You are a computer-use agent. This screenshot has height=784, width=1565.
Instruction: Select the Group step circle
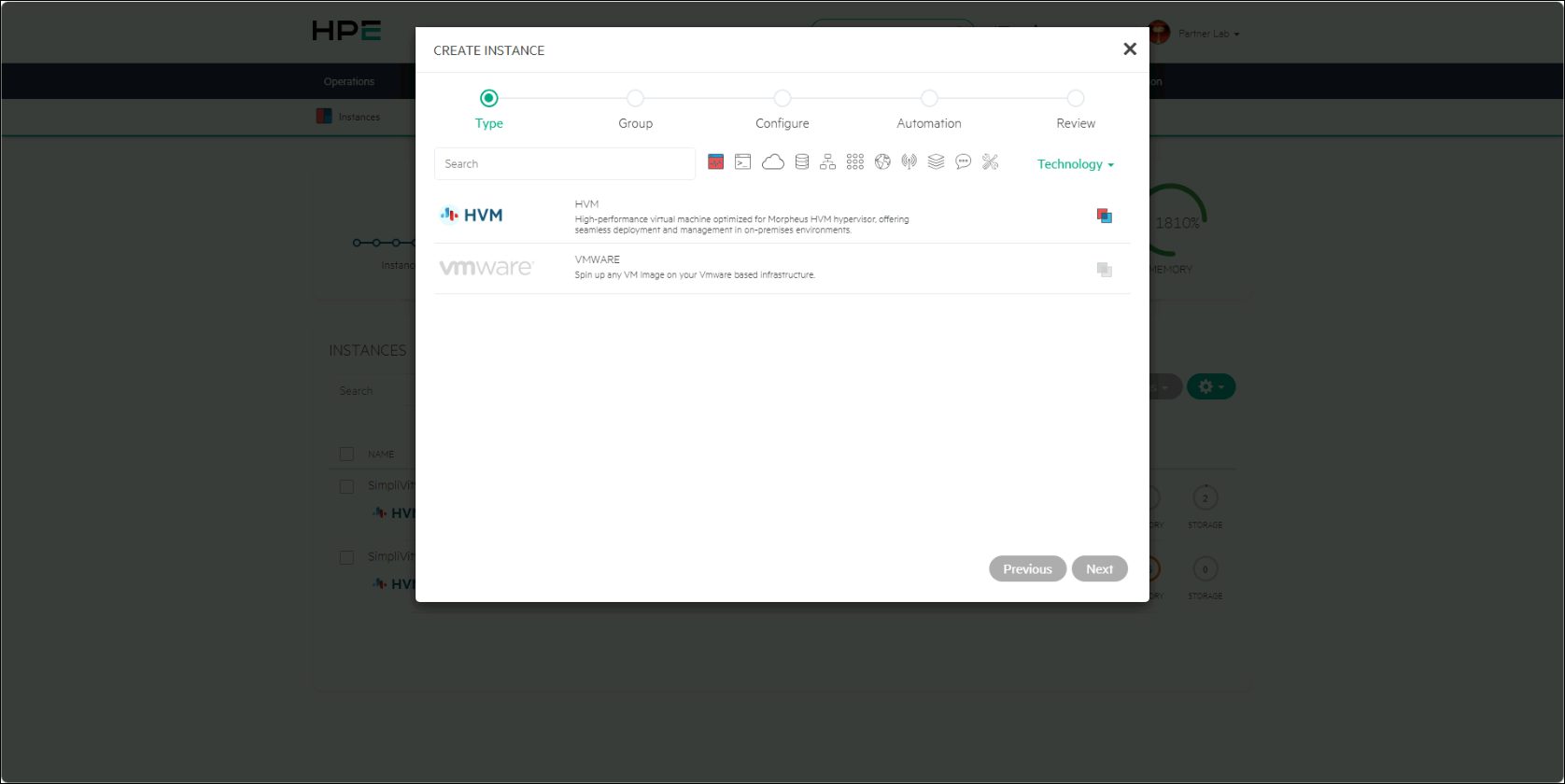636,98
